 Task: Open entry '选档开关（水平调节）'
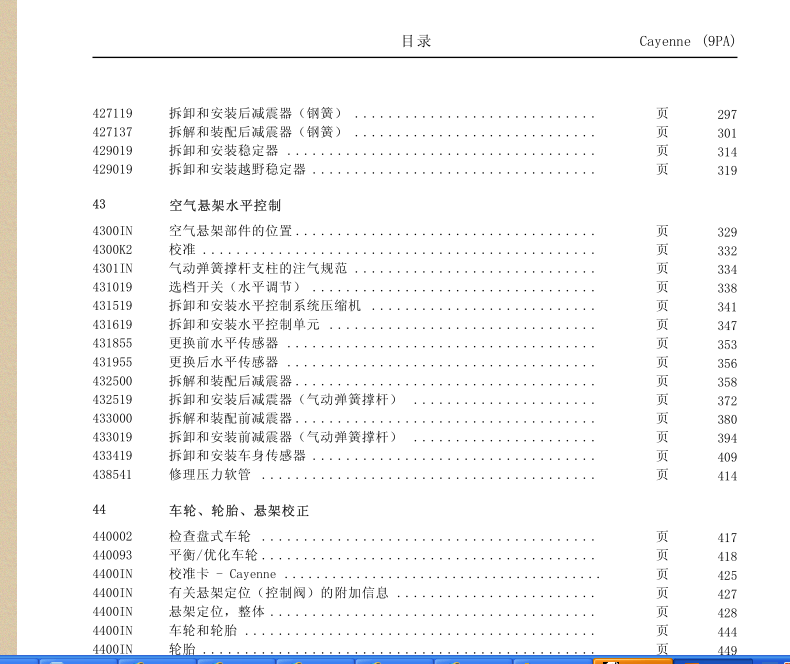pyautogui.click(x=235, y=287)
